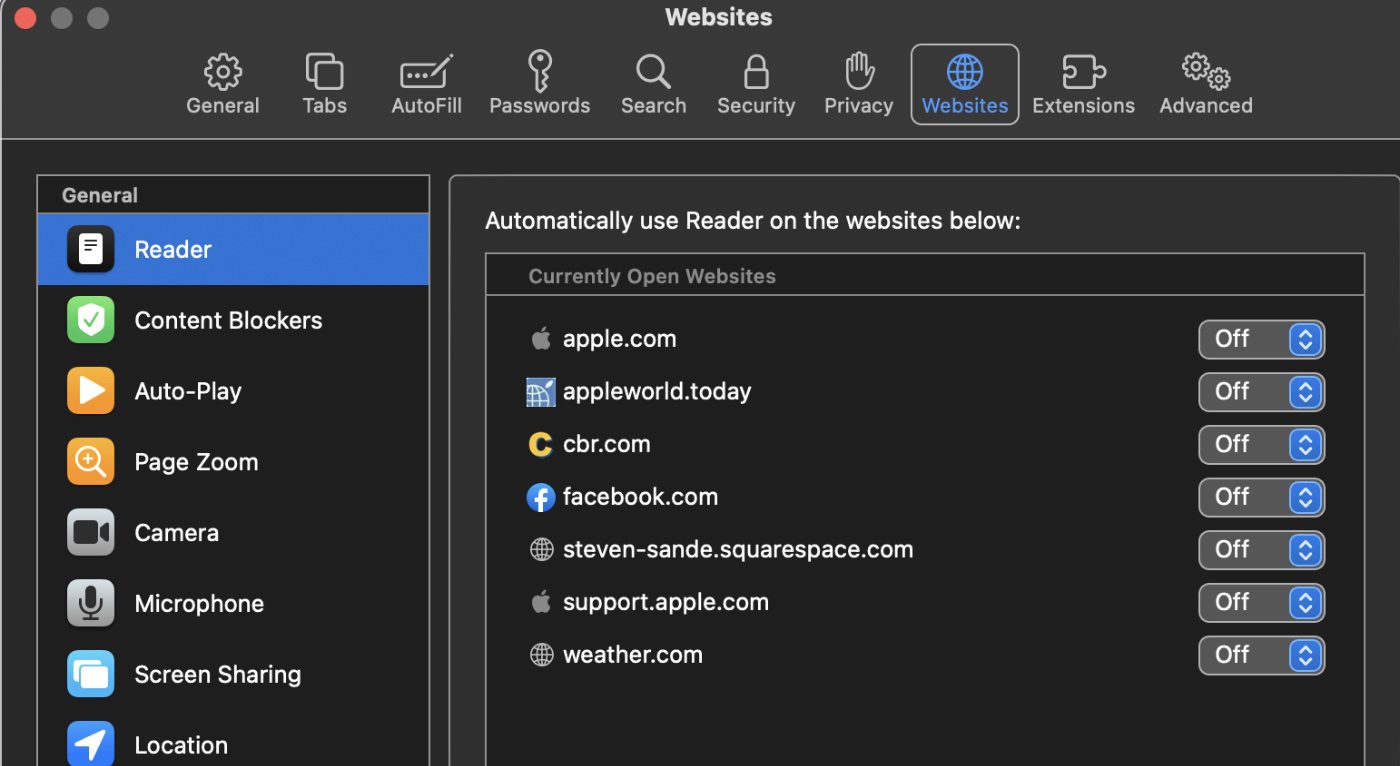Select Microphone in the sidebar

(x=199, y=603)
